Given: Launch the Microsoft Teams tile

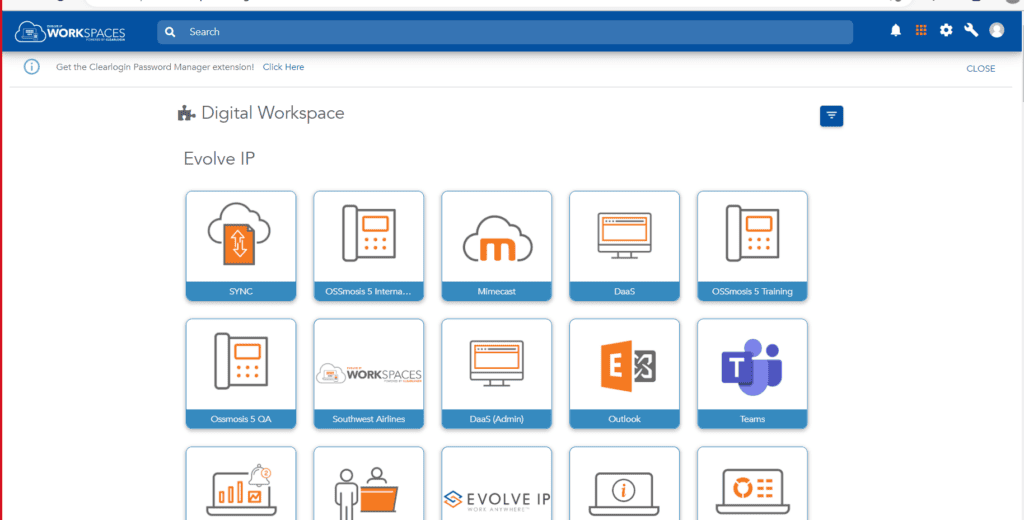Looking at the screenshot, I should click(x=752, y=374).
